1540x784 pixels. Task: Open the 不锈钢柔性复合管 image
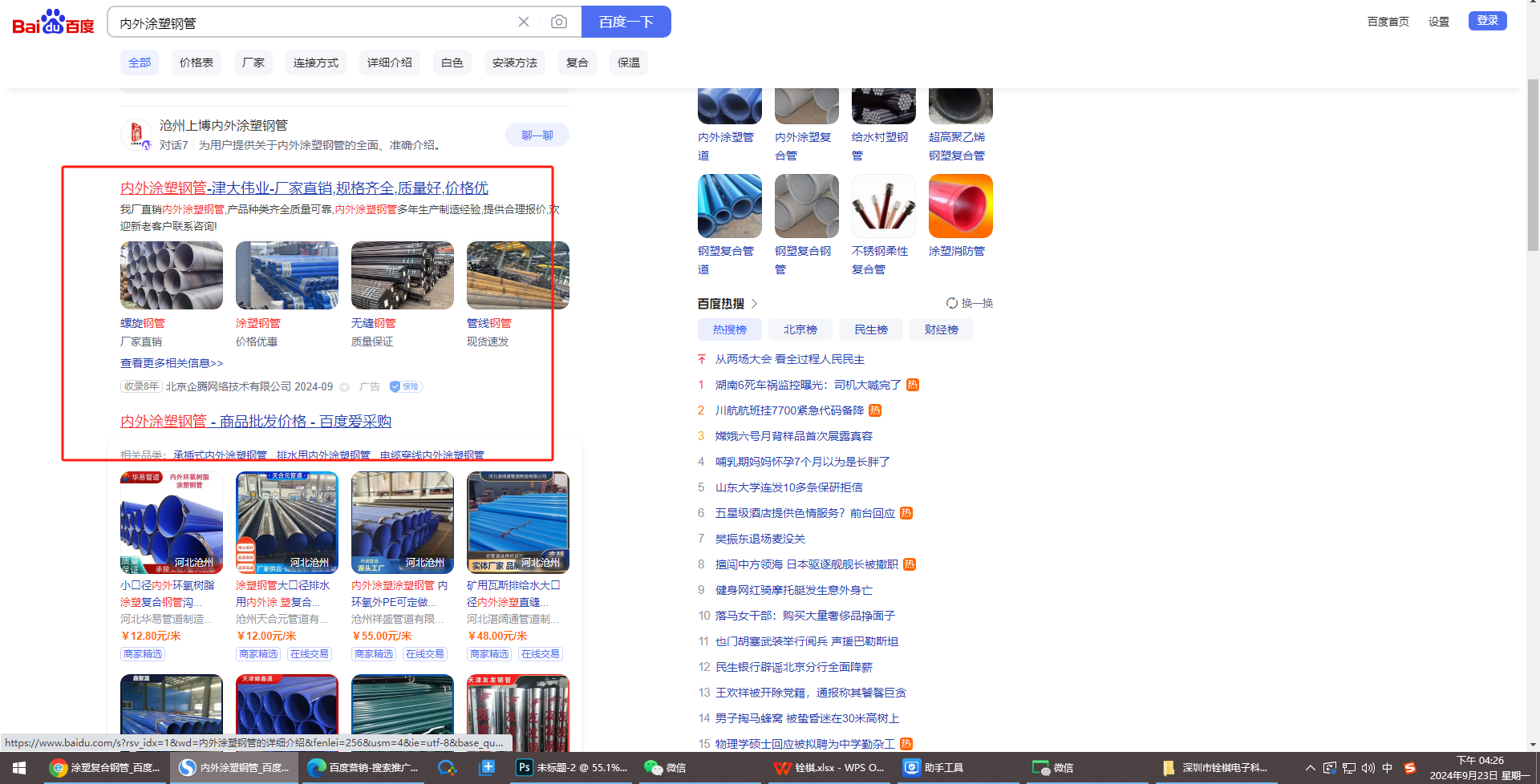click(x=884, y=206)
